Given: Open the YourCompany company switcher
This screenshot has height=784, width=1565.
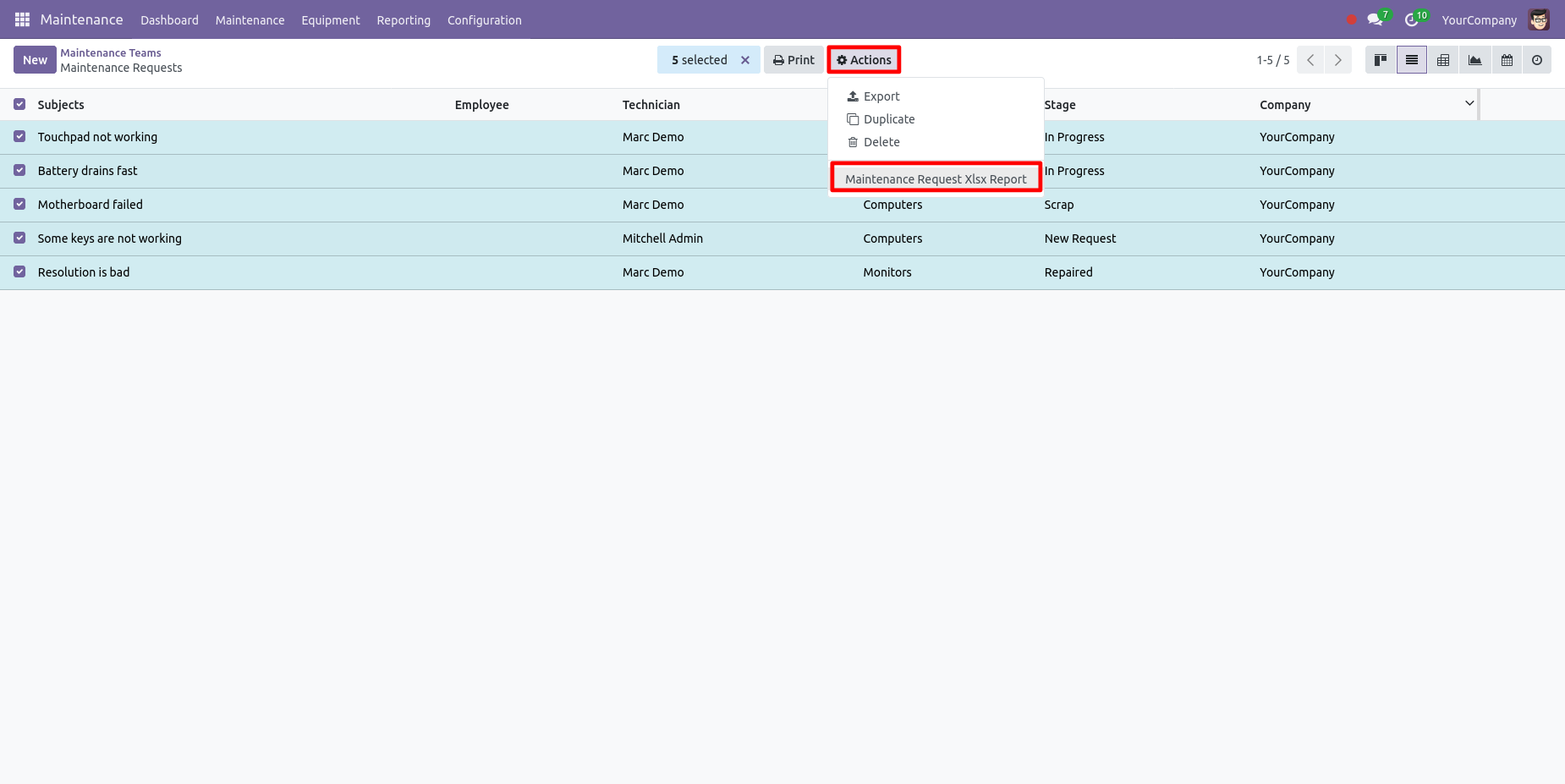Looking at the screenshot, I should point(1479,20).
